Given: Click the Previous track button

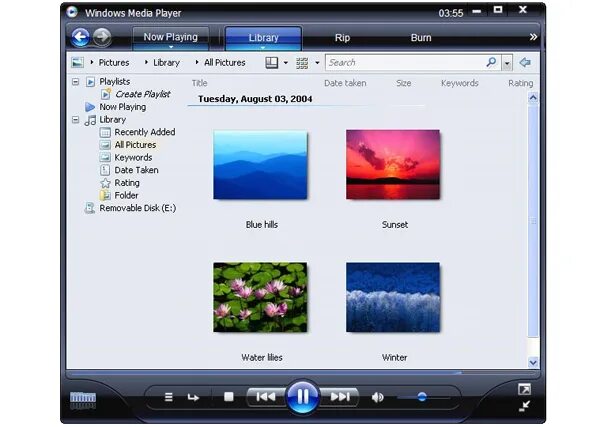Looking at the screenshot, I should click(266, 397).
